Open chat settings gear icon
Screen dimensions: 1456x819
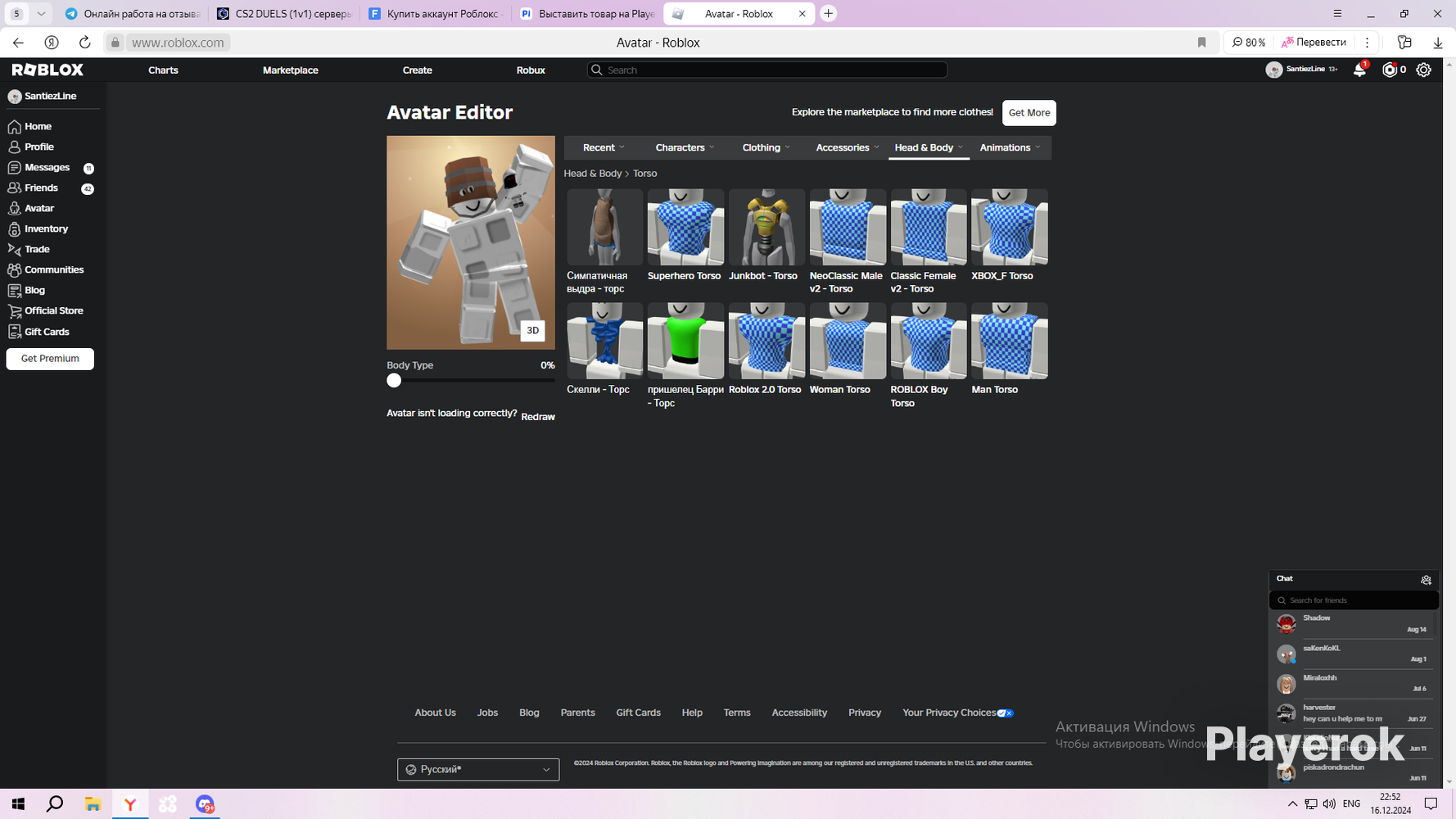click(x=1426, y=580)
